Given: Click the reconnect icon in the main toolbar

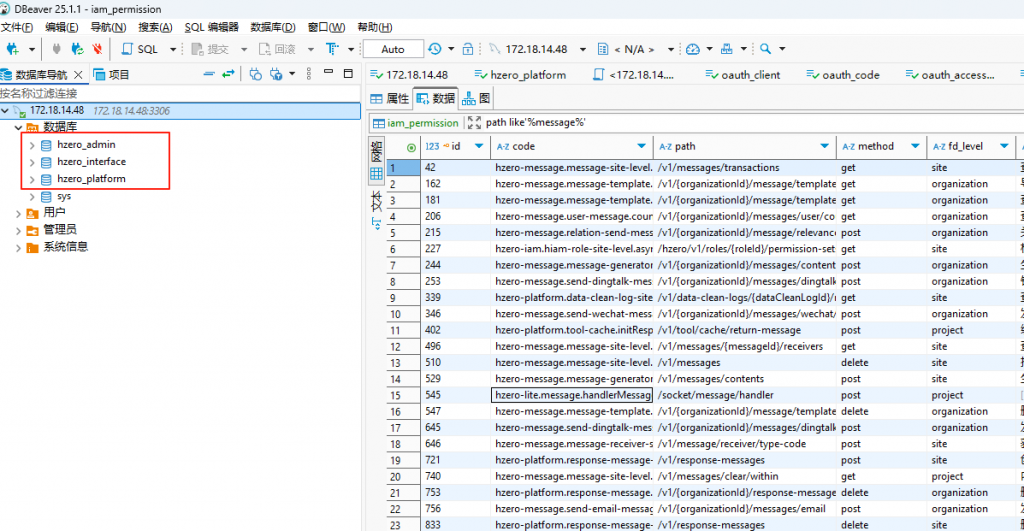Looking at the screenshot, I should tap(77, 49).
